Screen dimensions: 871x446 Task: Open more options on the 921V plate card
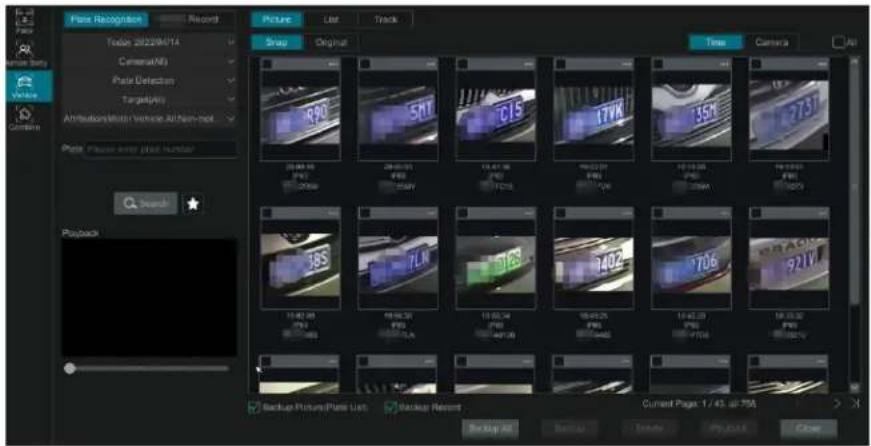[x=822, y=213]
